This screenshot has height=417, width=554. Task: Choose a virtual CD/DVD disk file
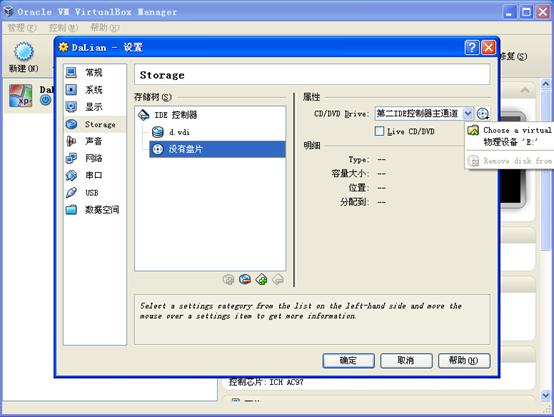tap(509, 130)
